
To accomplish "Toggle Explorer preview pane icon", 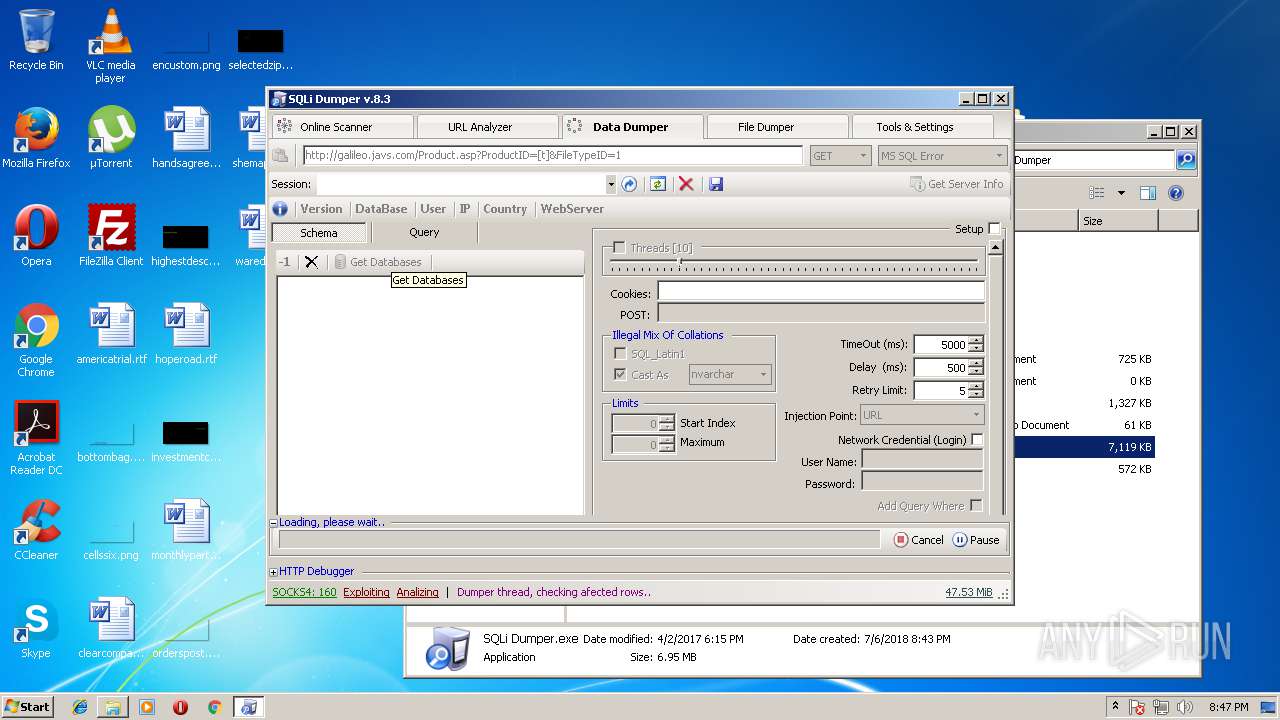I will coord(1148,193).
